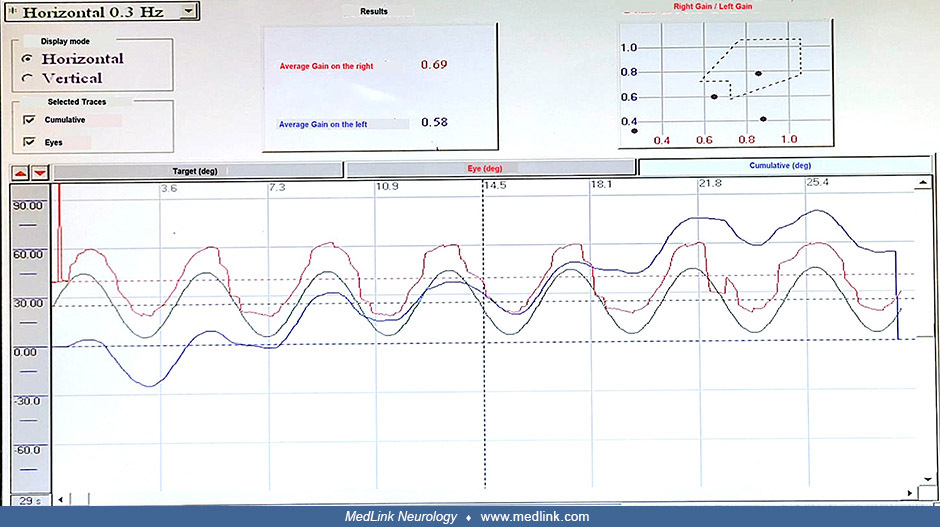Click the 0.69 right gain value
Screen dimensions: 940x527
coord(434,65)
